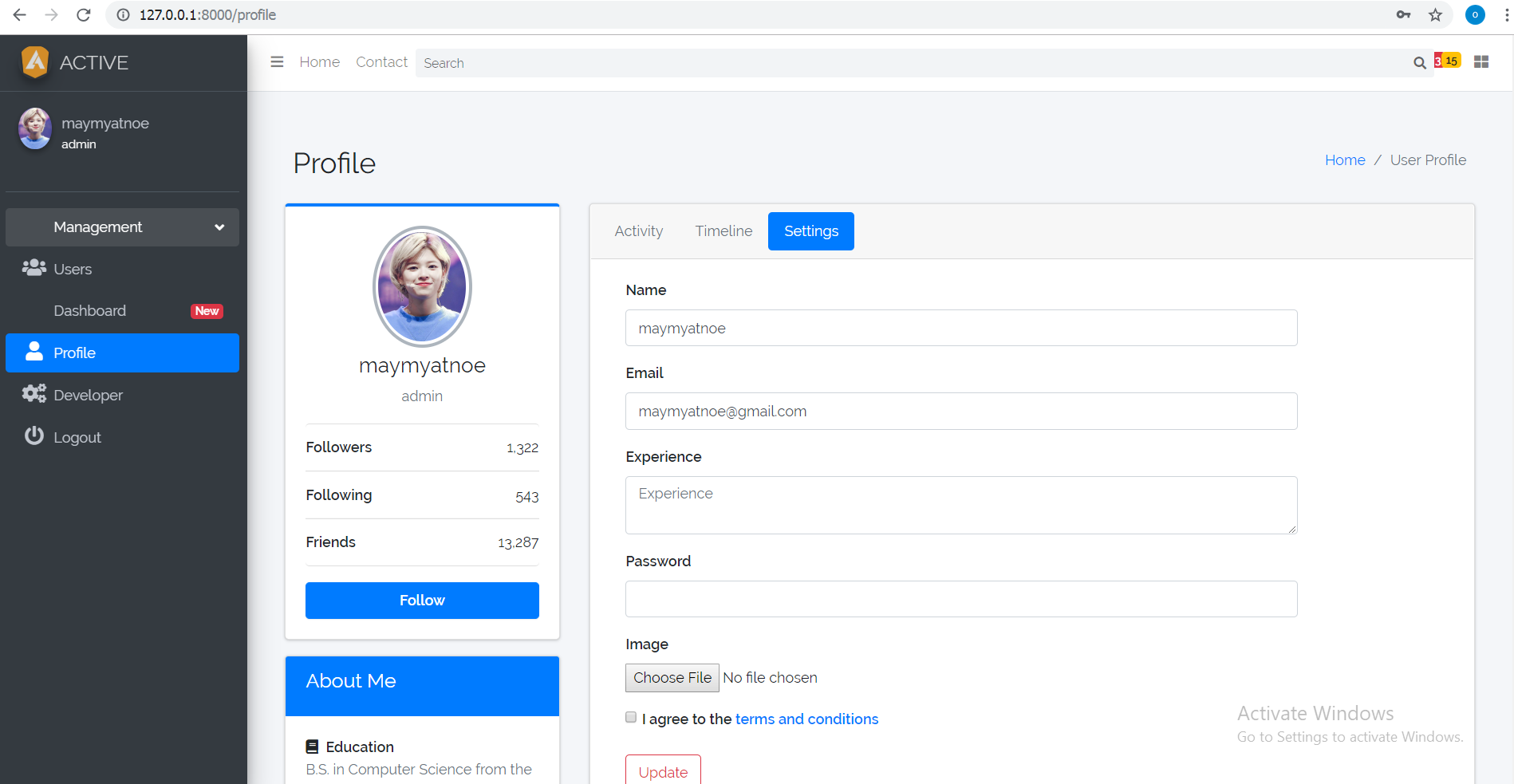Click the ACTIVE brand logo icon
Viewport: 1514px width, 784px height.
point(35,62)
